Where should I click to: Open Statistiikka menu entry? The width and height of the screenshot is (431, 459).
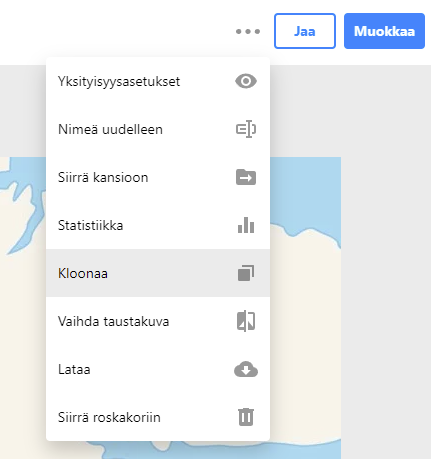click(158, 225)
